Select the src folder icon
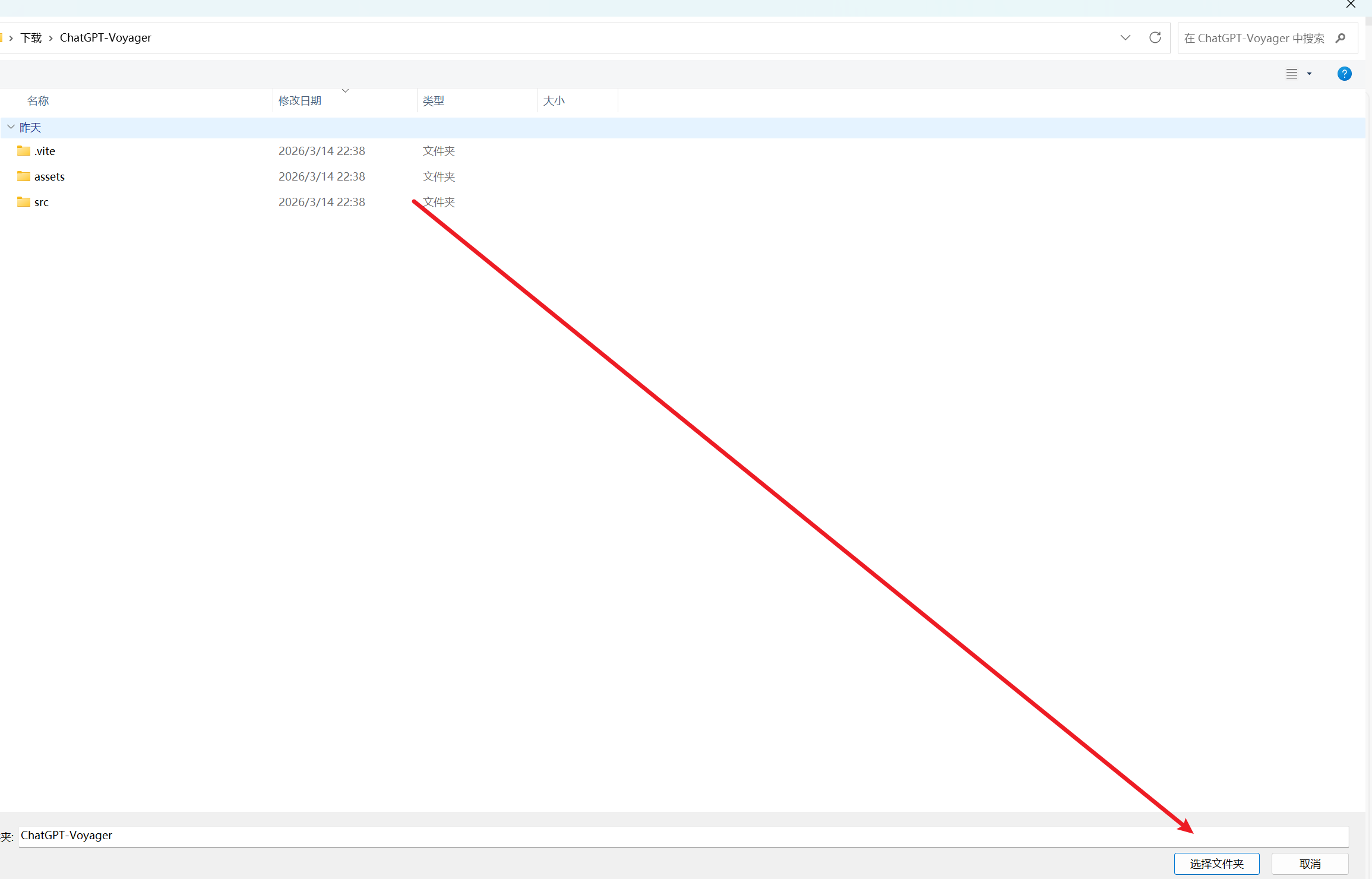 [24, 202]
